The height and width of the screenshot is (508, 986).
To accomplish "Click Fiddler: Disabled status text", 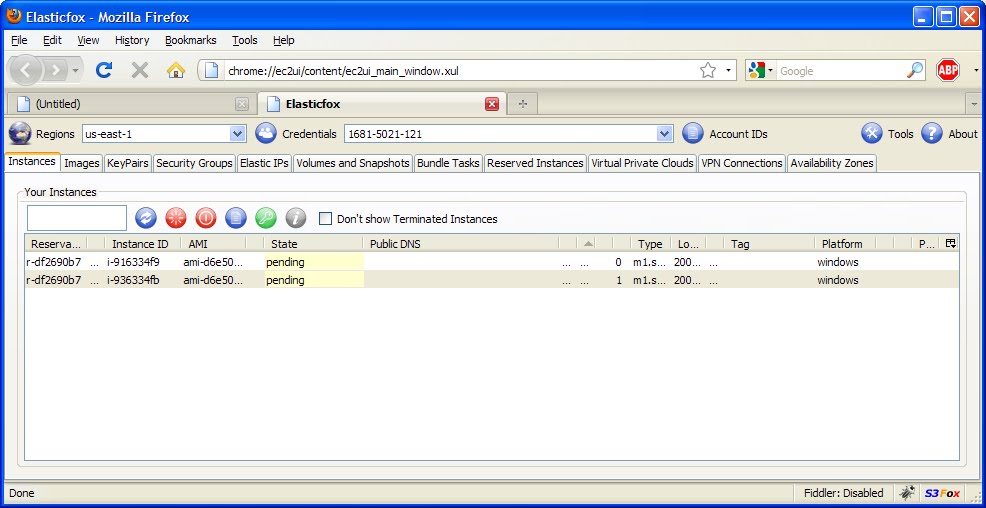I will (x=844, y=493).
